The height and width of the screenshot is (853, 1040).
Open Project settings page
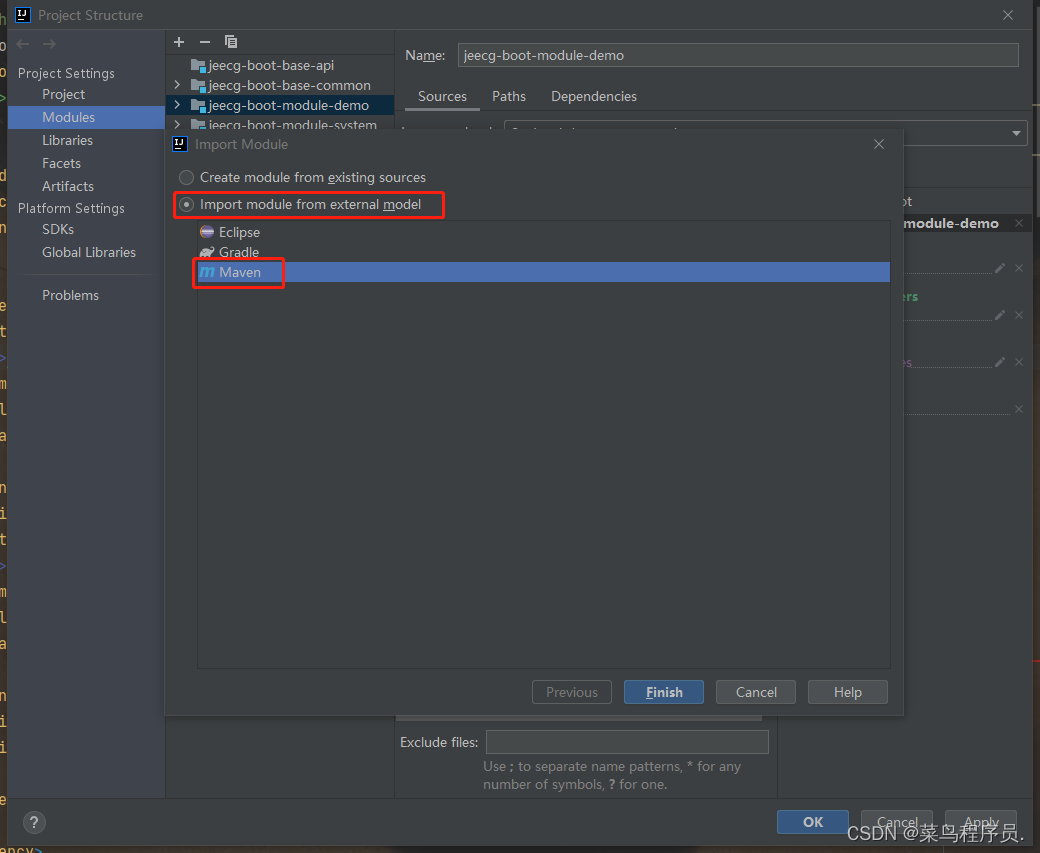64,94
